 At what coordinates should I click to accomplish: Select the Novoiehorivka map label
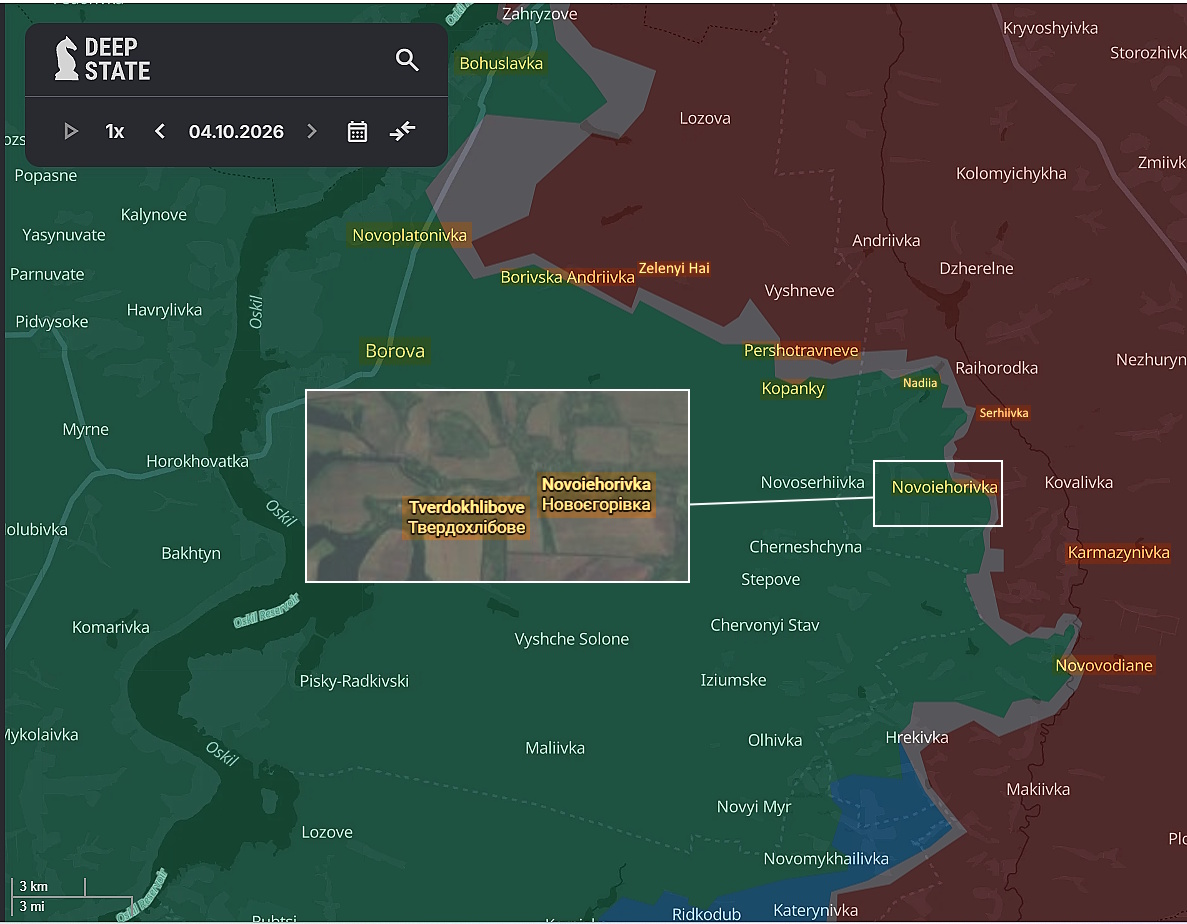tap(944, 487)
